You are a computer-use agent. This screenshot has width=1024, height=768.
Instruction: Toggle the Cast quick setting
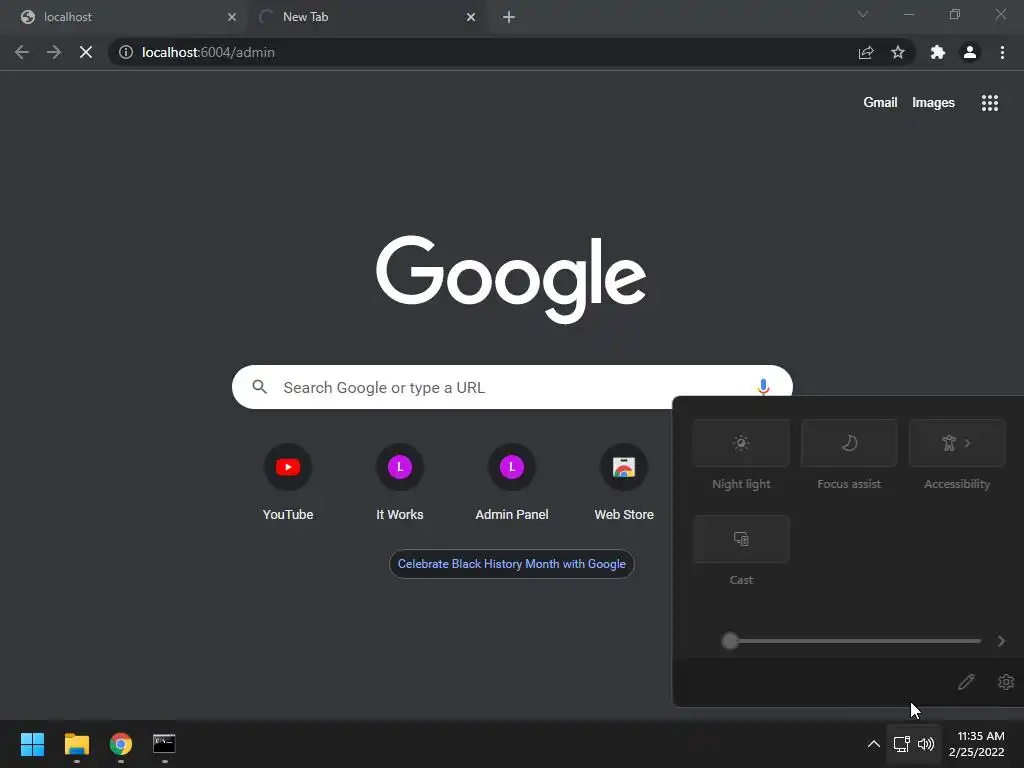point(741,539)
